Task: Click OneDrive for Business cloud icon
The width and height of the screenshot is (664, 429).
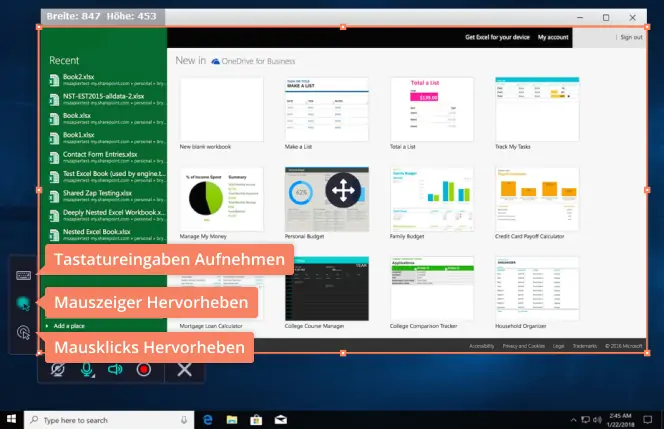Action: click(216, 61)
